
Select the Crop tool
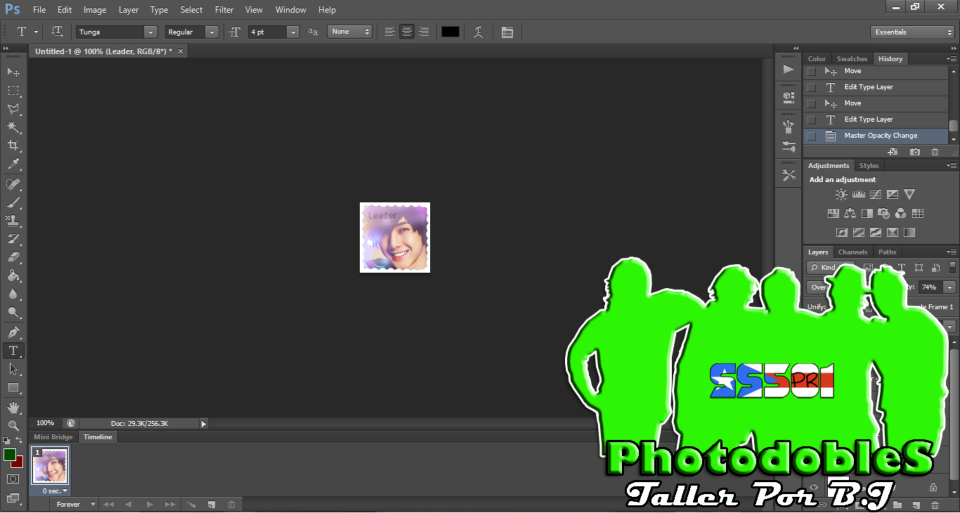[x=13, y=146]
